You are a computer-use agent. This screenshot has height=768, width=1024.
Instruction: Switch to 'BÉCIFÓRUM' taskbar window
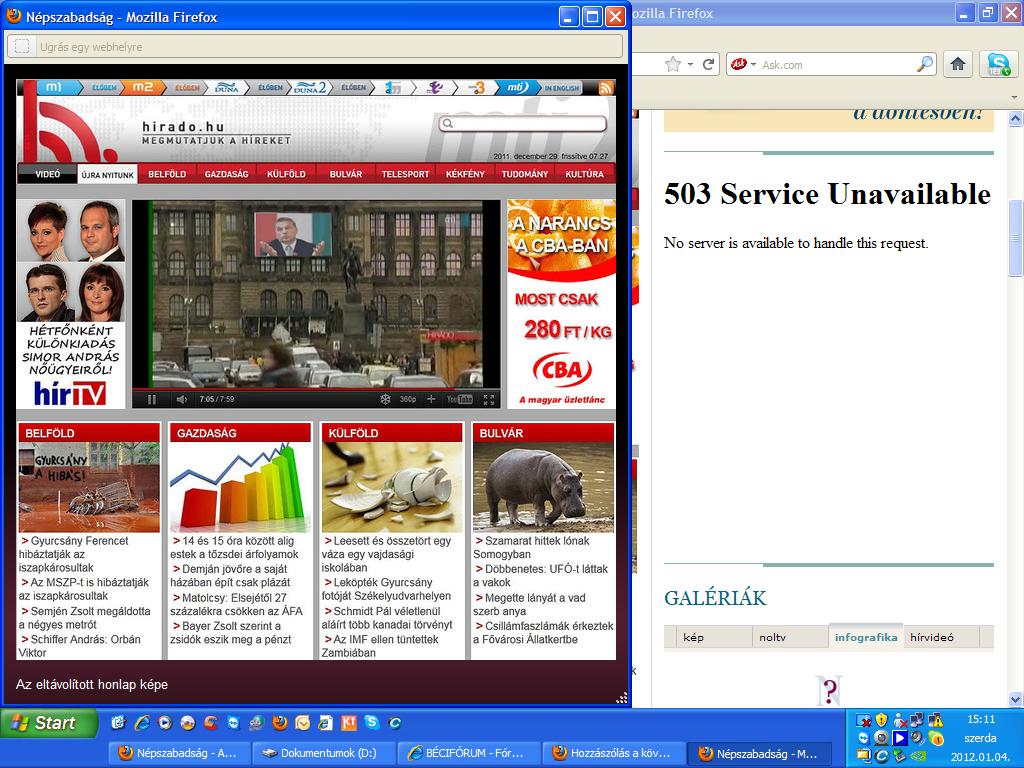pos(467,753)
